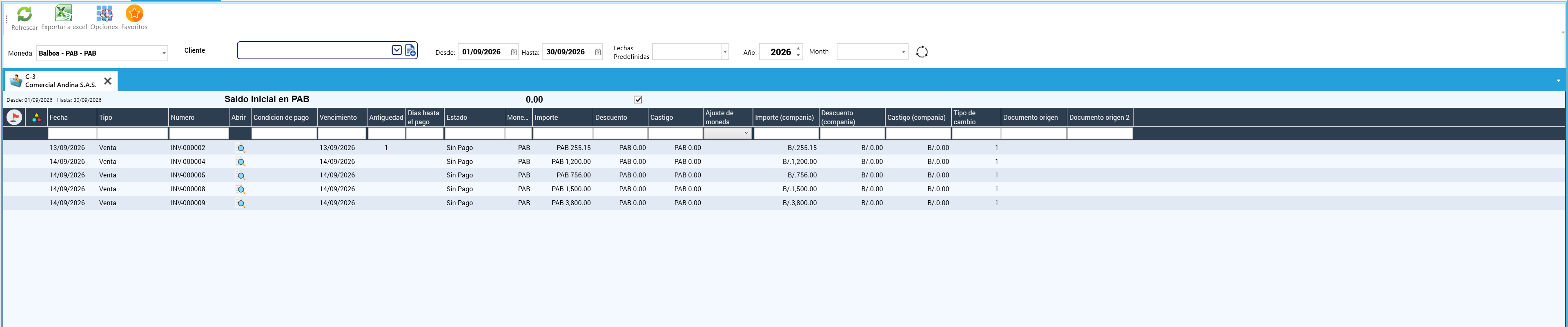This screenshot has width=1568, height=327.
Task: Click the red flag icon in grid header
Action: 14,117
